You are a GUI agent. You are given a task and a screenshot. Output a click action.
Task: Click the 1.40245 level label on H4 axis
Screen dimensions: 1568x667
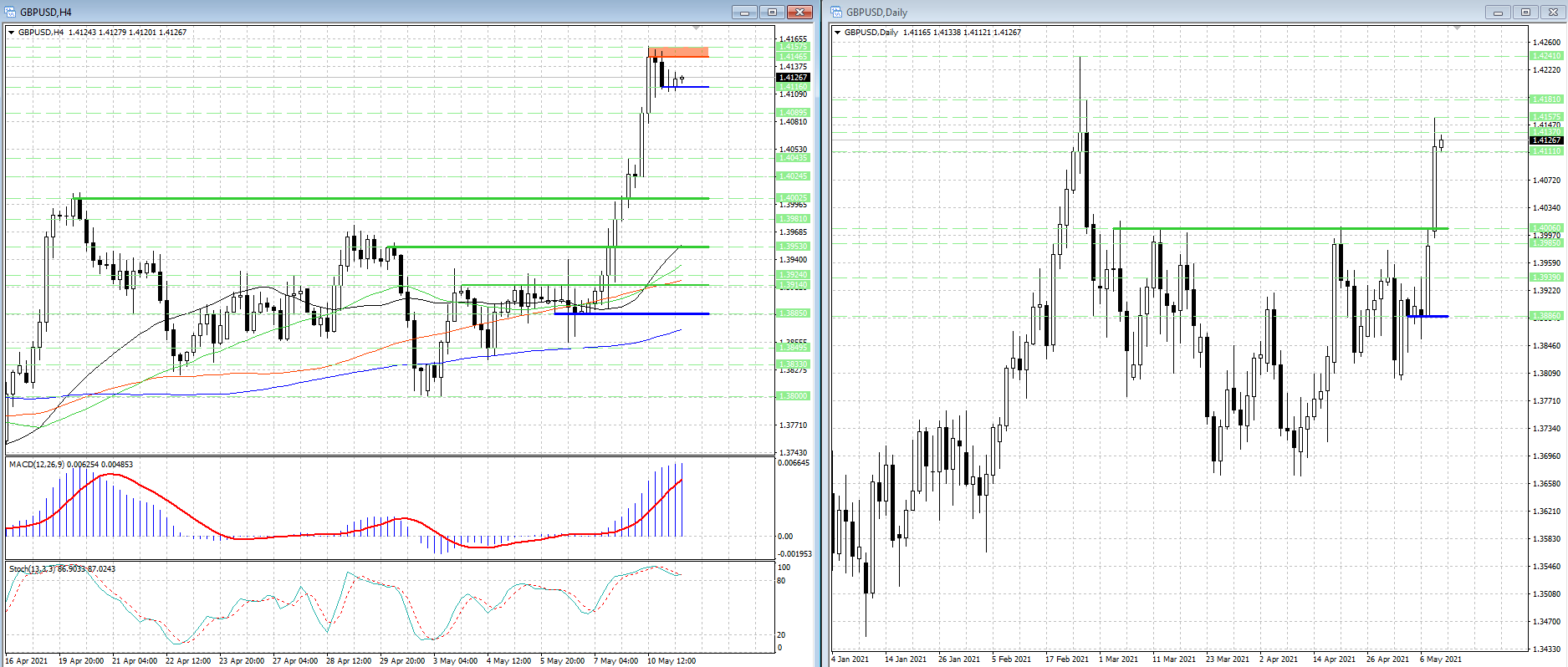[794, 176]
